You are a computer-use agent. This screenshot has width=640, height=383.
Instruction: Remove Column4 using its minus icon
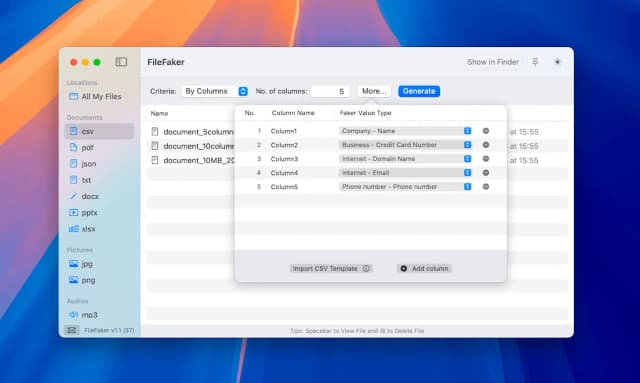click(x=486, y=173)
